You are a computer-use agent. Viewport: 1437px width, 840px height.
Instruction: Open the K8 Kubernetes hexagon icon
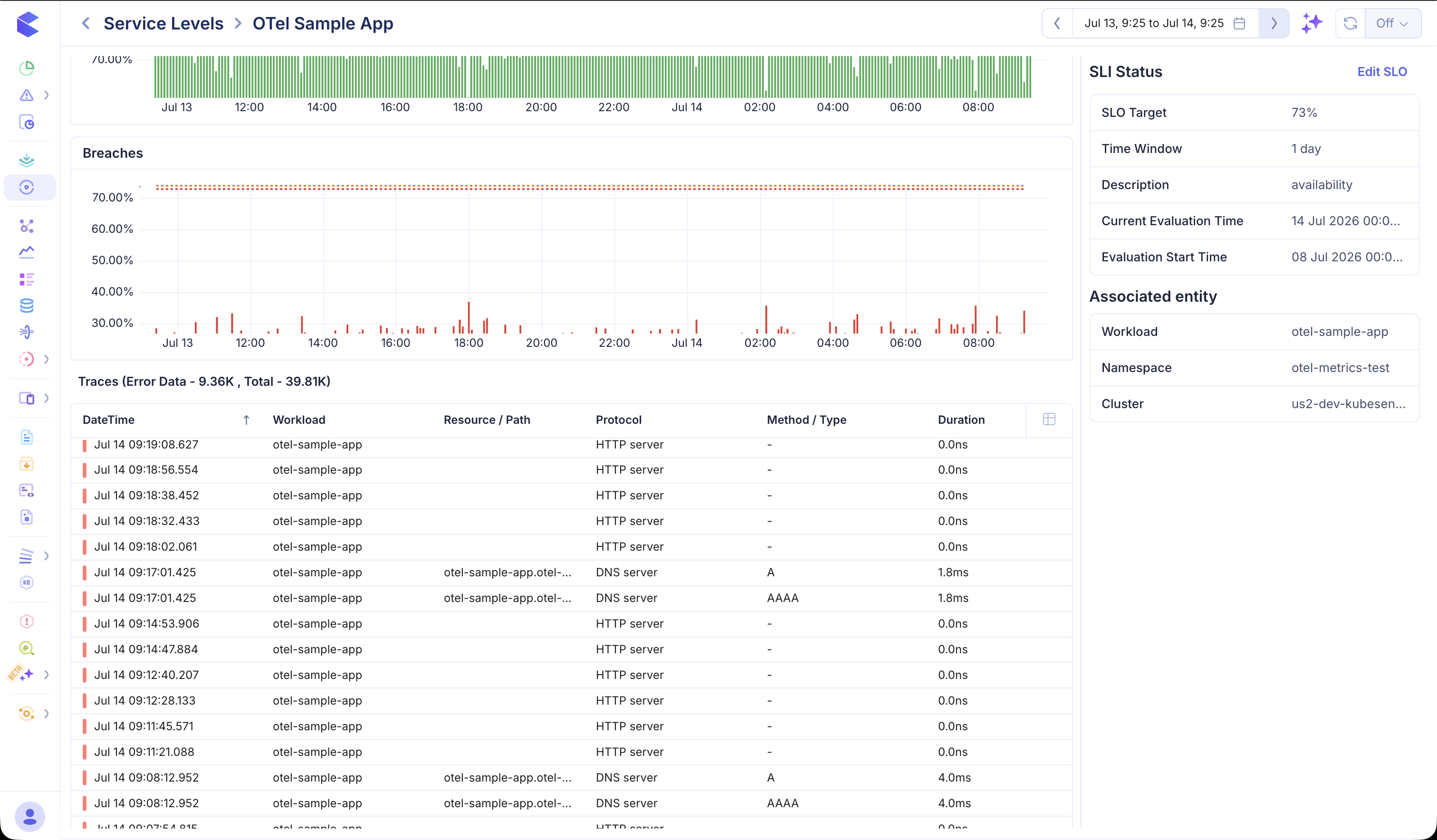[26, 582]
